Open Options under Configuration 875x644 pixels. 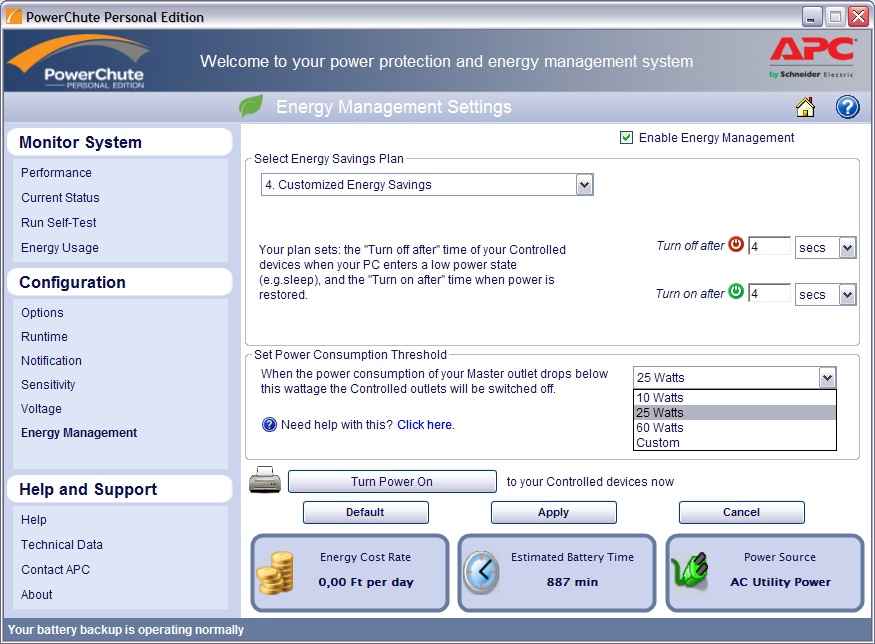coord(42,313)
